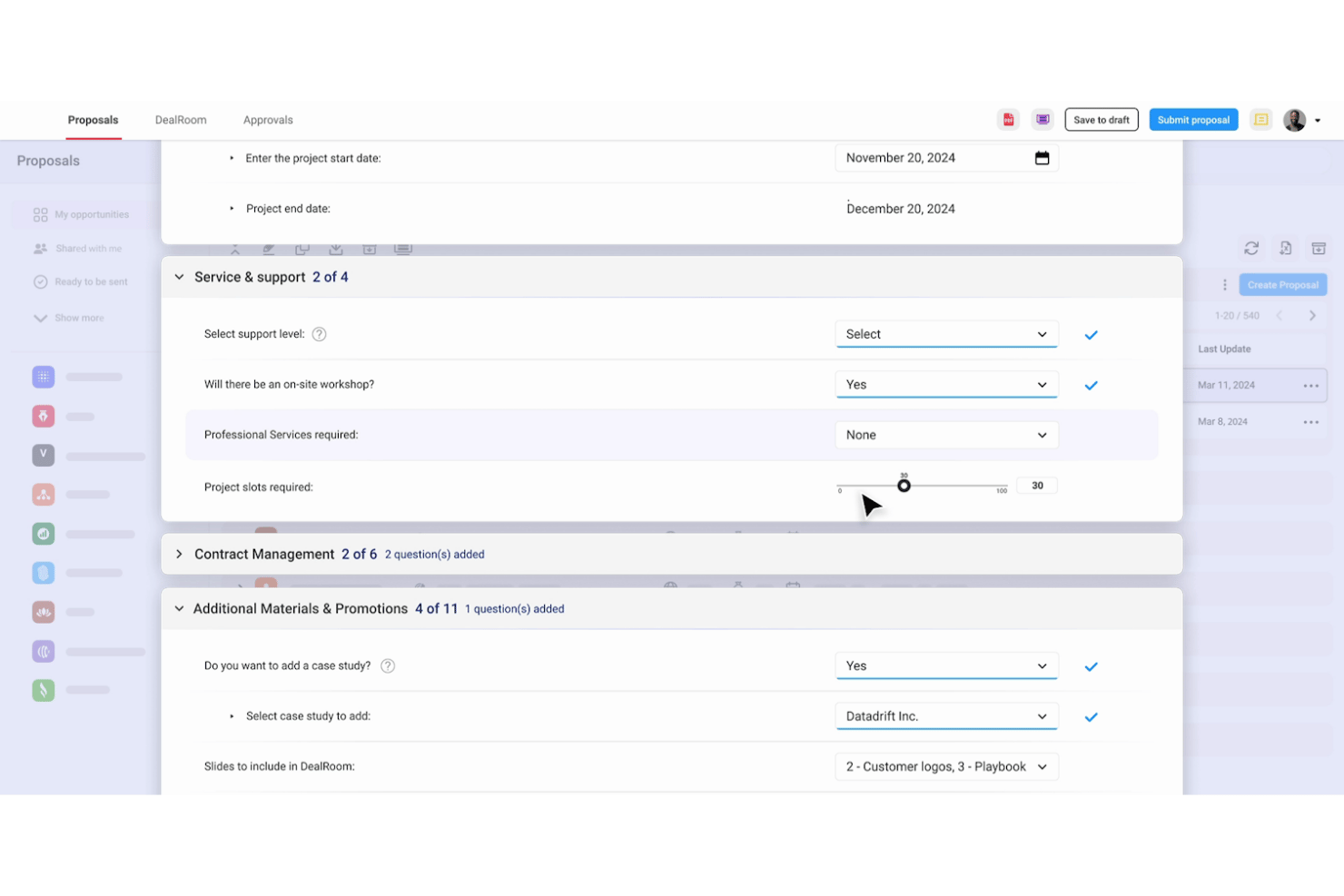1344x896 pixels.
Task: Select Shared with me in the sidebar
Action: (x=88, y=249)
